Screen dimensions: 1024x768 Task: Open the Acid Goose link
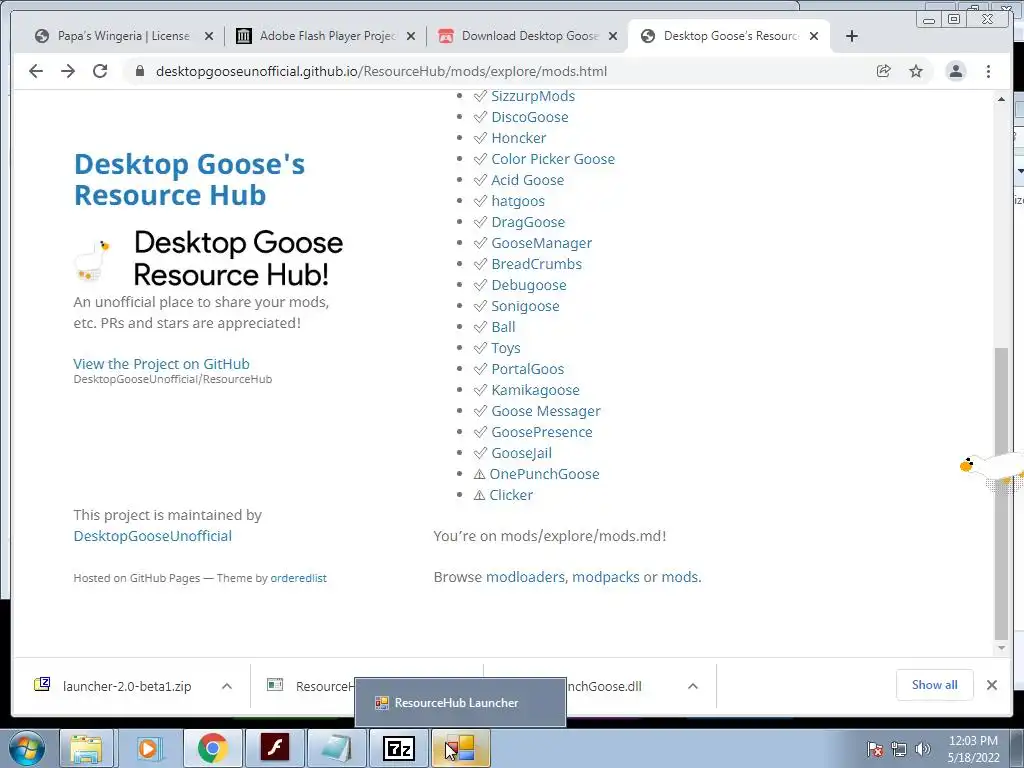click(528, 180)
